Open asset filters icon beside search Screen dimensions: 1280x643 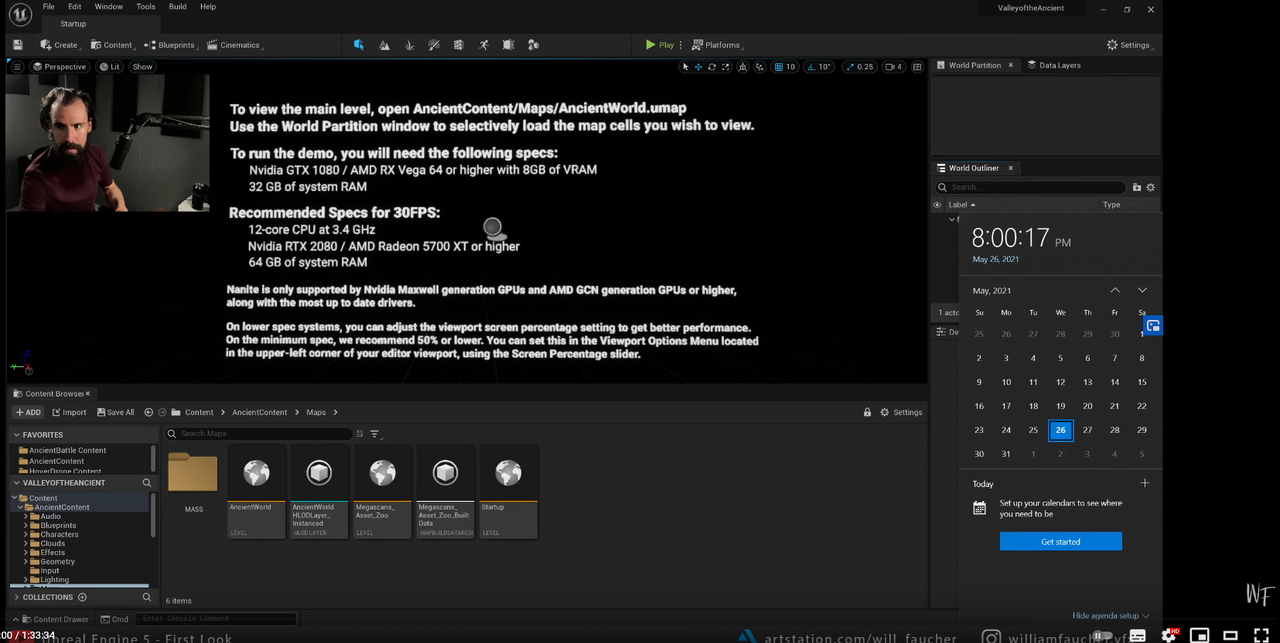pyautogui.click(x=375, y=434)
